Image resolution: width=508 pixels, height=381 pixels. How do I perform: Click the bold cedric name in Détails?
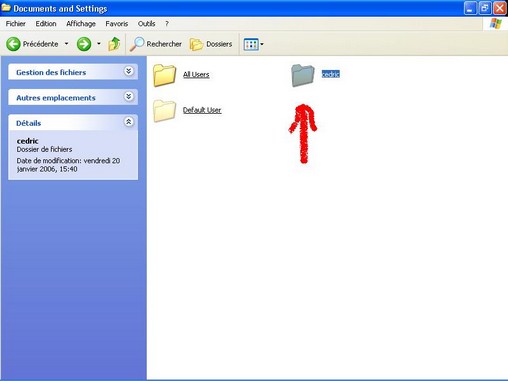click(x=27, y=141)
